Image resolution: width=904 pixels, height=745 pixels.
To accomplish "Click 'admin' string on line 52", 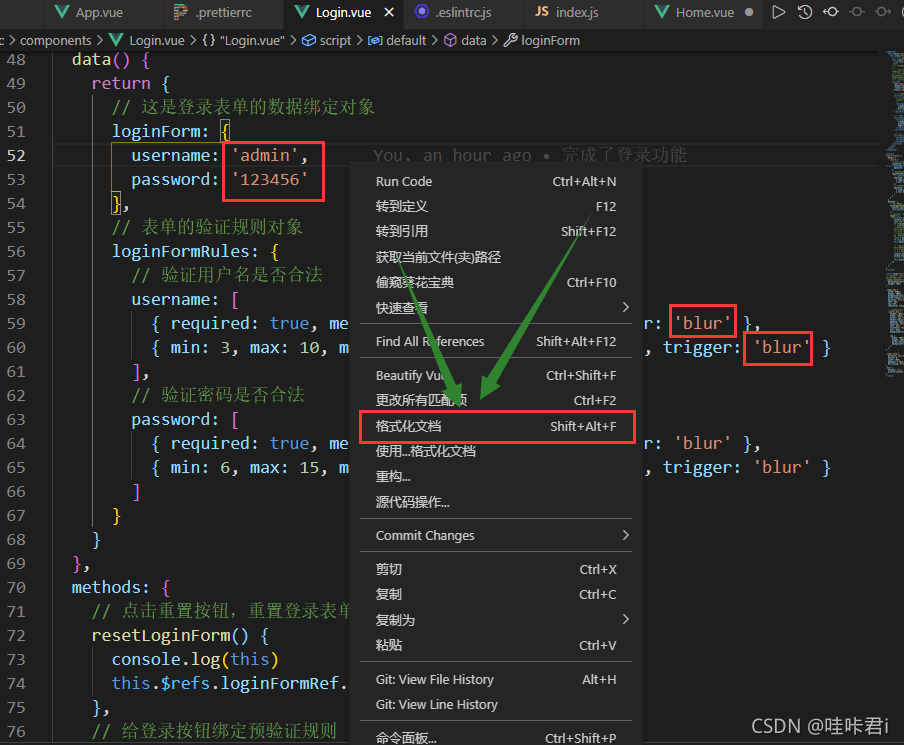I will [x=265, y=155].
